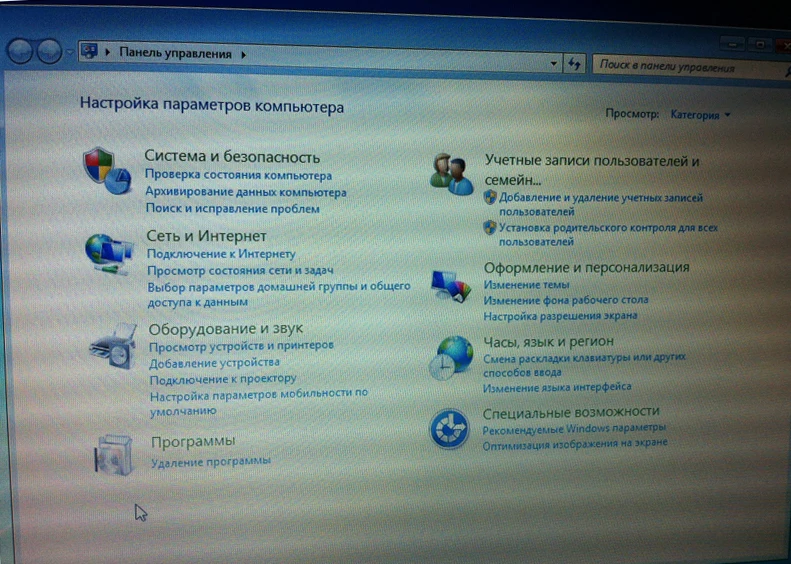Expand the breadcrumb arrow before Панель управления
This screenshot has height=564, width=791.
point(107,52)
